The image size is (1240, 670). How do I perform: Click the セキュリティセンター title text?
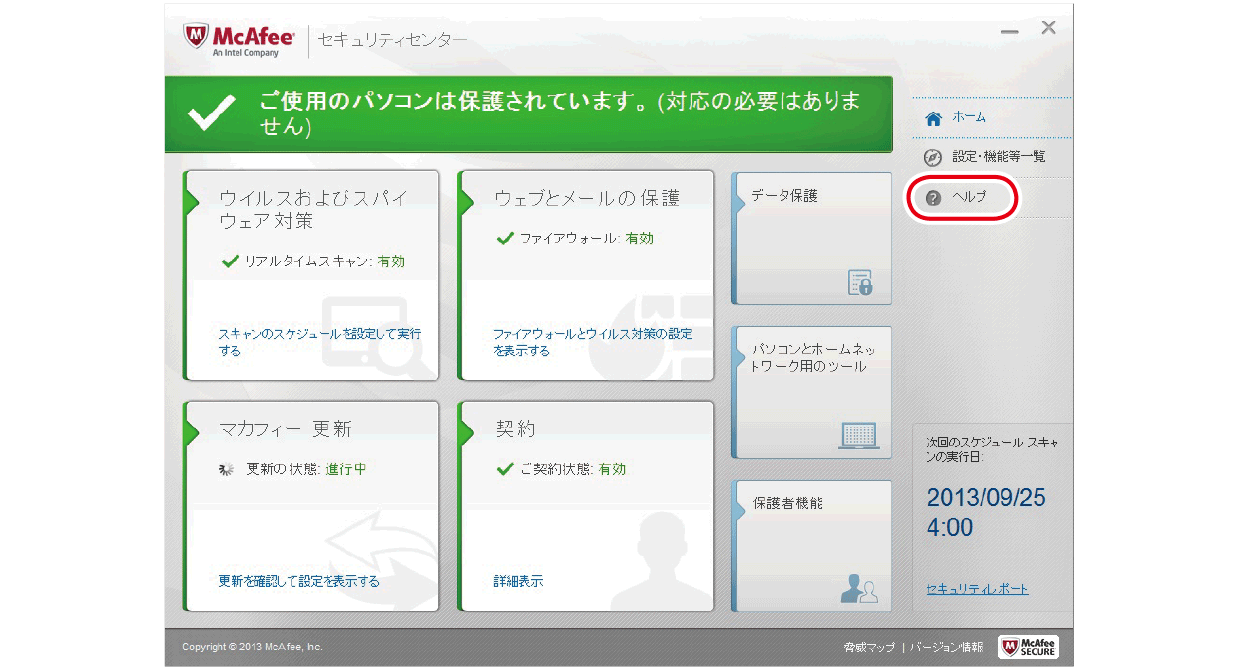(x=392, y=41)
